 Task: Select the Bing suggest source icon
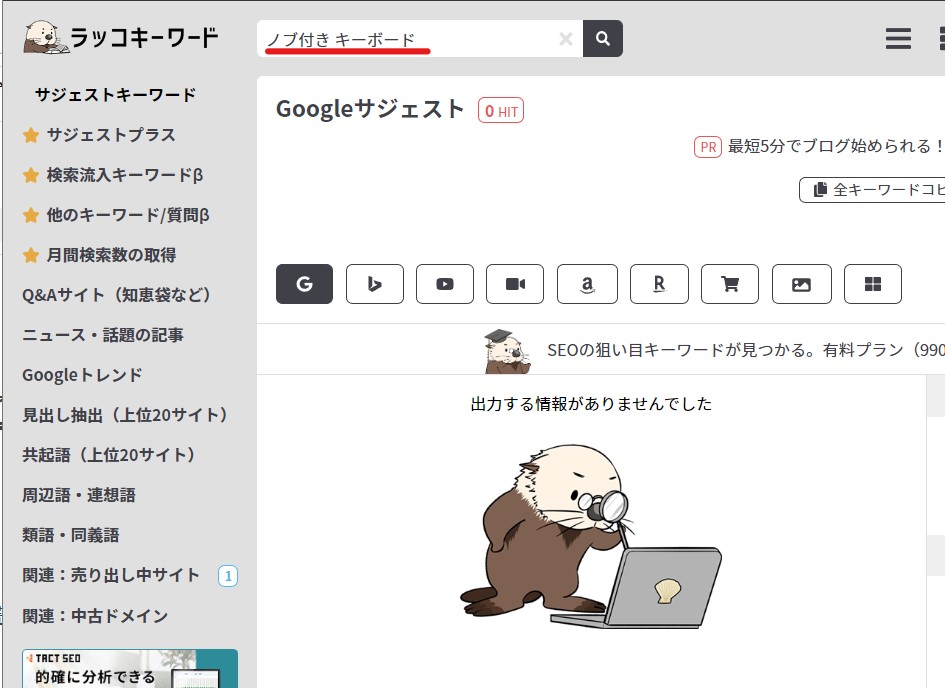pos(375,284)
